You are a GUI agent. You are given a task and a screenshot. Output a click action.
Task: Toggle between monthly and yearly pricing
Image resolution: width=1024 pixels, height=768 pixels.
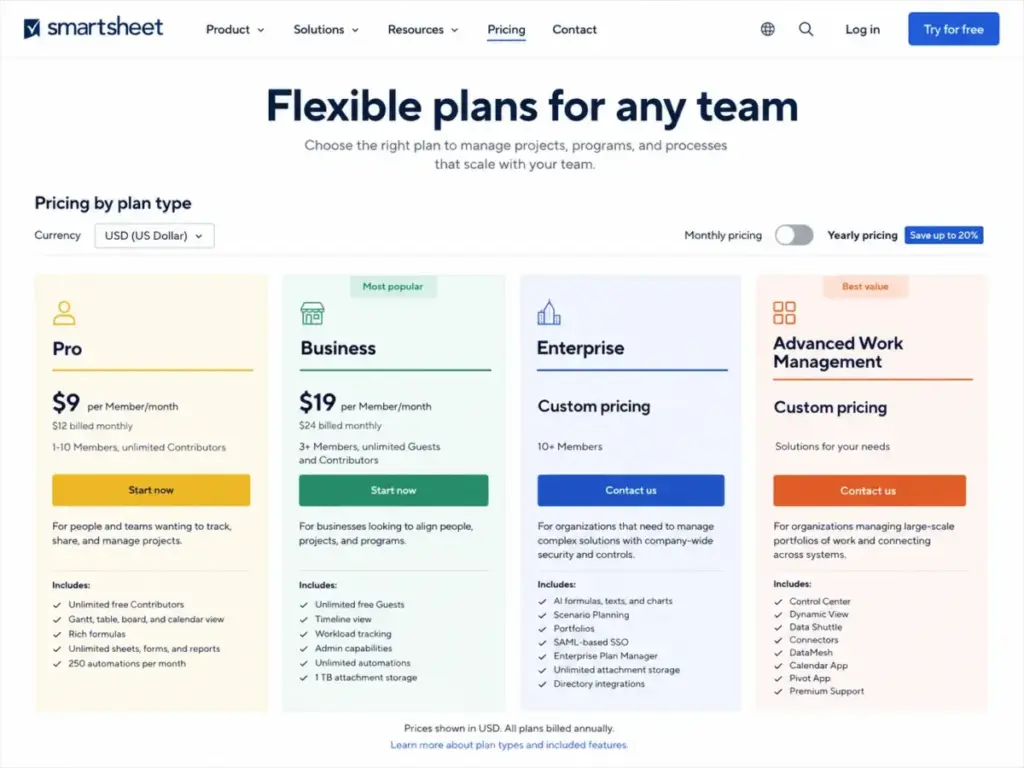[x=794, y=235]
